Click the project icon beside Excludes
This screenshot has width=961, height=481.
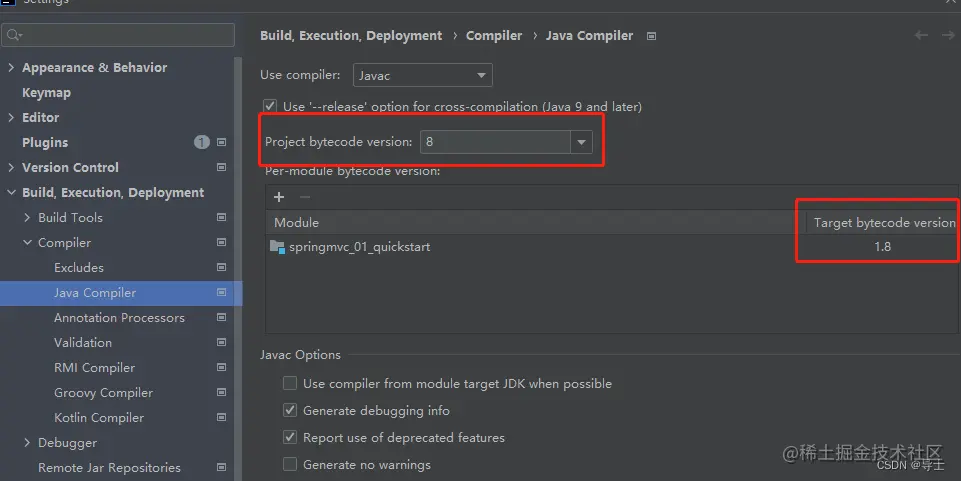221,268
